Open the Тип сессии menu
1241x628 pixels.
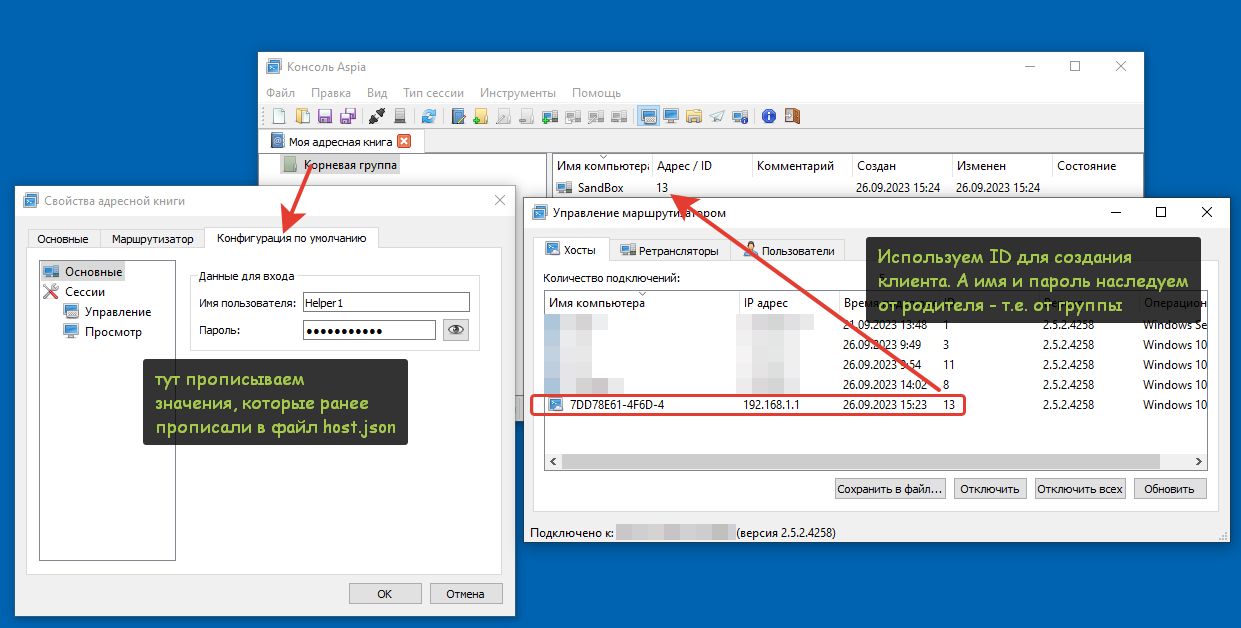pos(433,93)
